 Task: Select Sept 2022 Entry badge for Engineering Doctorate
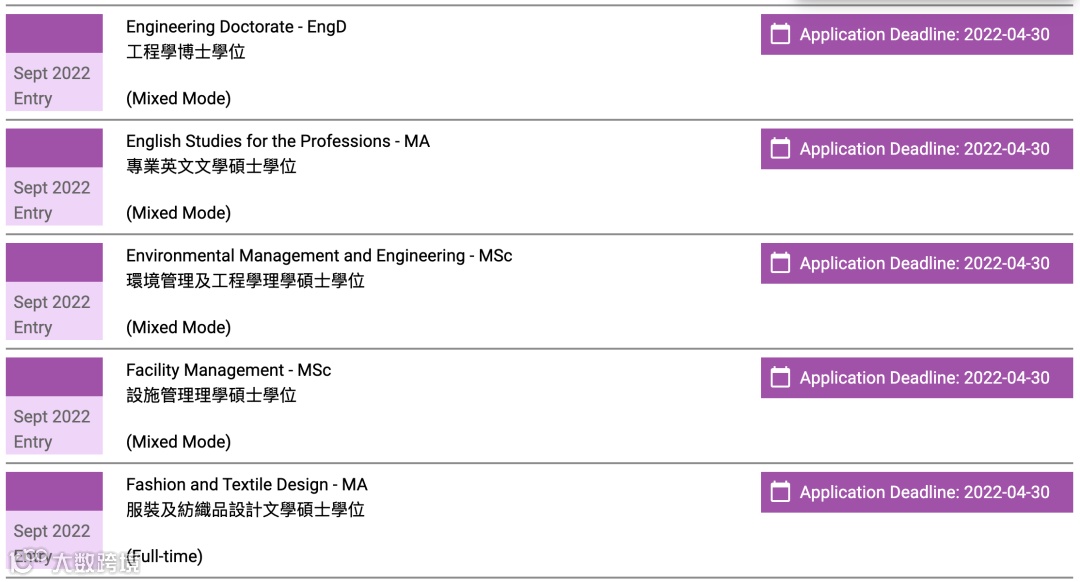click(x=54, y=84)
